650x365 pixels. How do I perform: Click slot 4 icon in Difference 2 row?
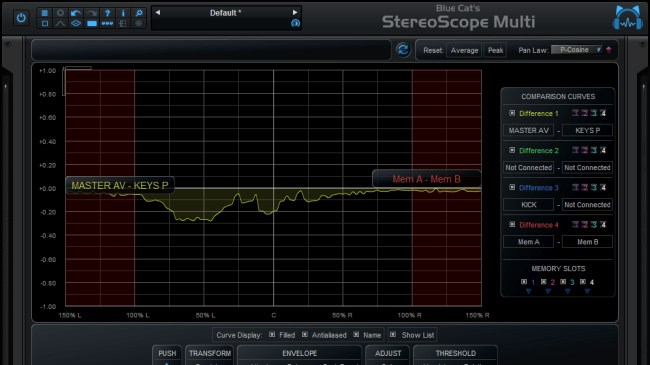(x=603, y=150)
